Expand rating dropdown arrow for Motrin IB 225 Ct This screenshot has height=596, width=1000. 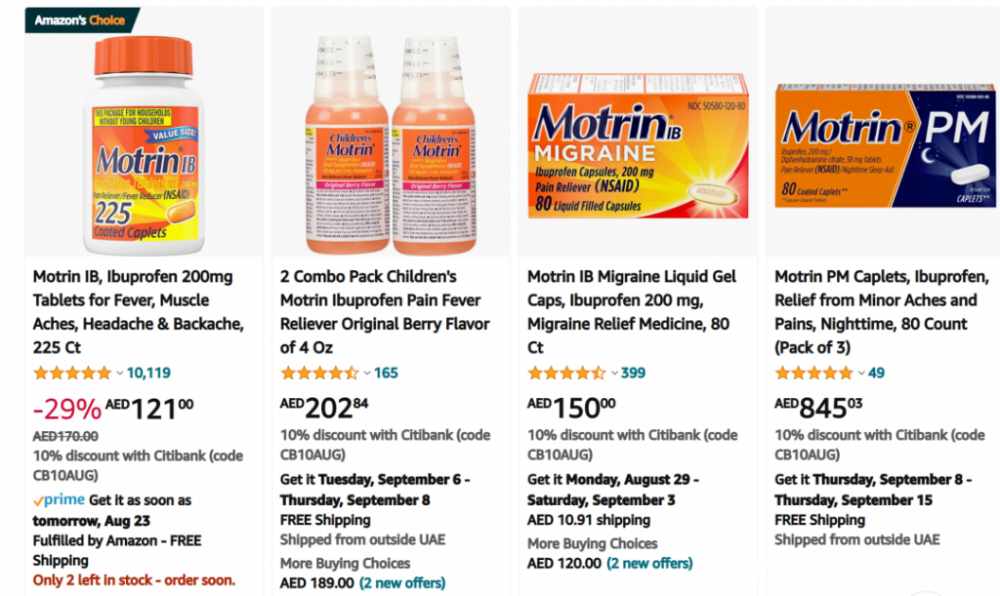point(120,374)
